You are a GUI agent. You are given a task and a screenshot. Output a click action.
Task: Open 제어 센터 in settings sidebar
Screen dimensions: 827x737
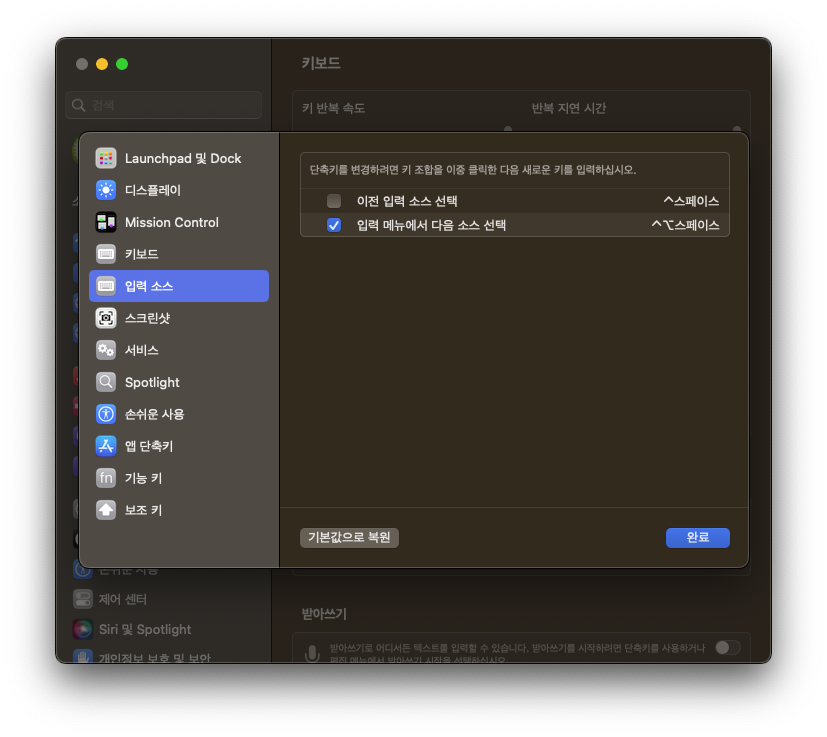(166, 599)
